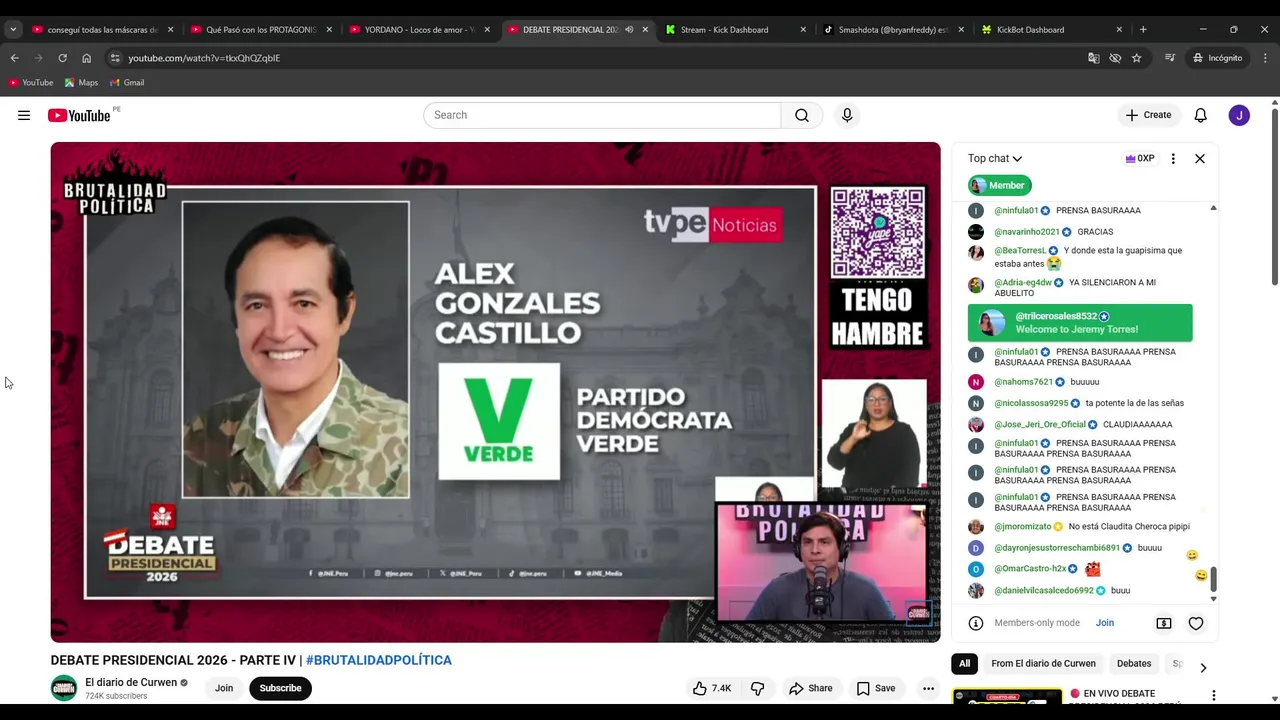Open the account avatar menu
Viewport: 1280px width, 720px height.
pyautogui.click(x=1239, y=115)
